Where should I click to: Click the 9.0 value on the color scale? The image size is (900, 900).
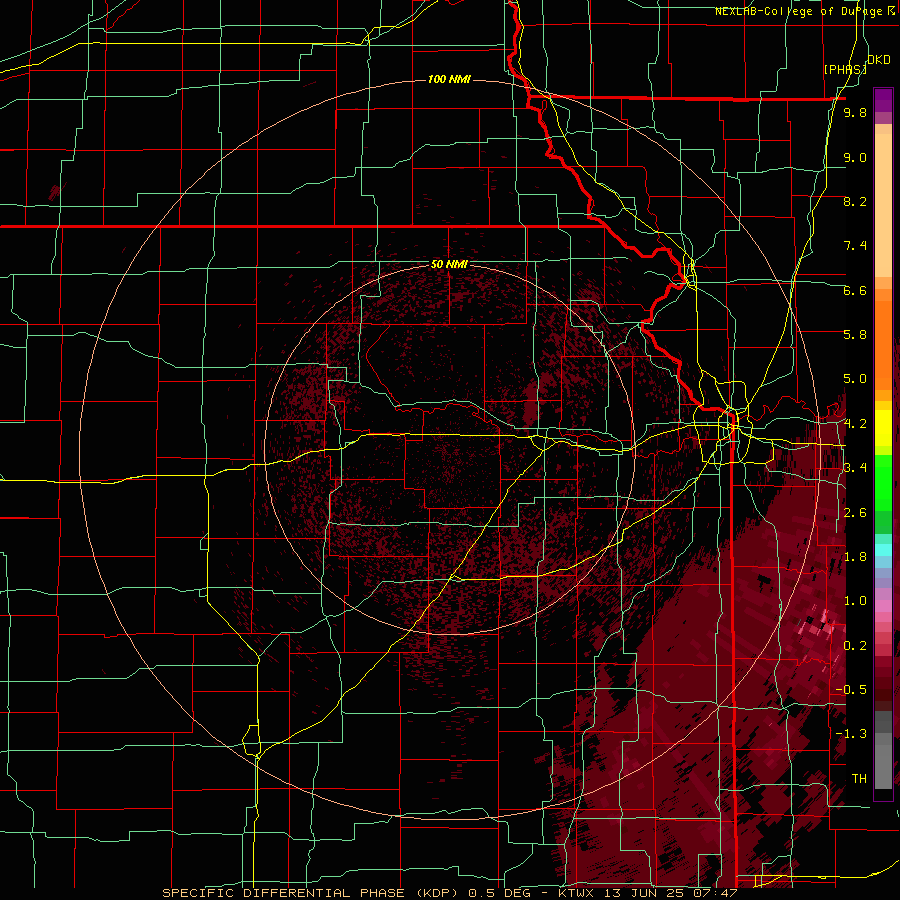(855, 158)
